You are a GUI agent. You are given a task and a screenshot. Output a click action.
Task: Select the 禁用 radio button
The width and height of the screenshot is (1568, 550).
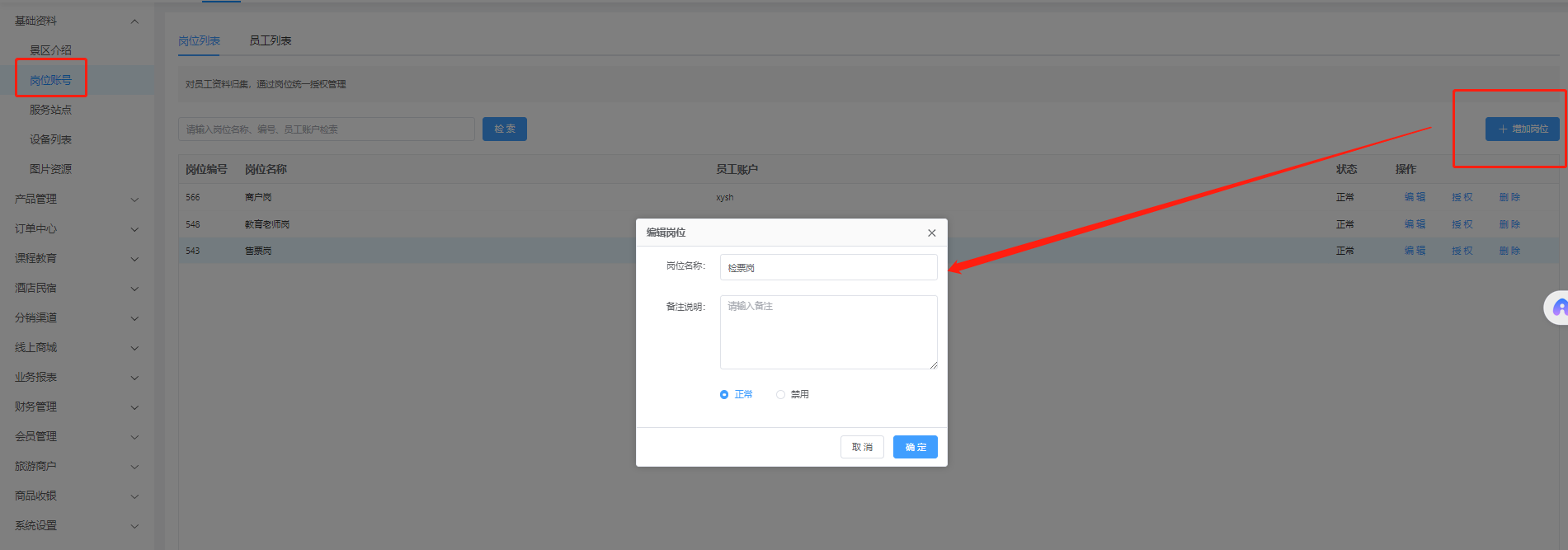(780, 395)
